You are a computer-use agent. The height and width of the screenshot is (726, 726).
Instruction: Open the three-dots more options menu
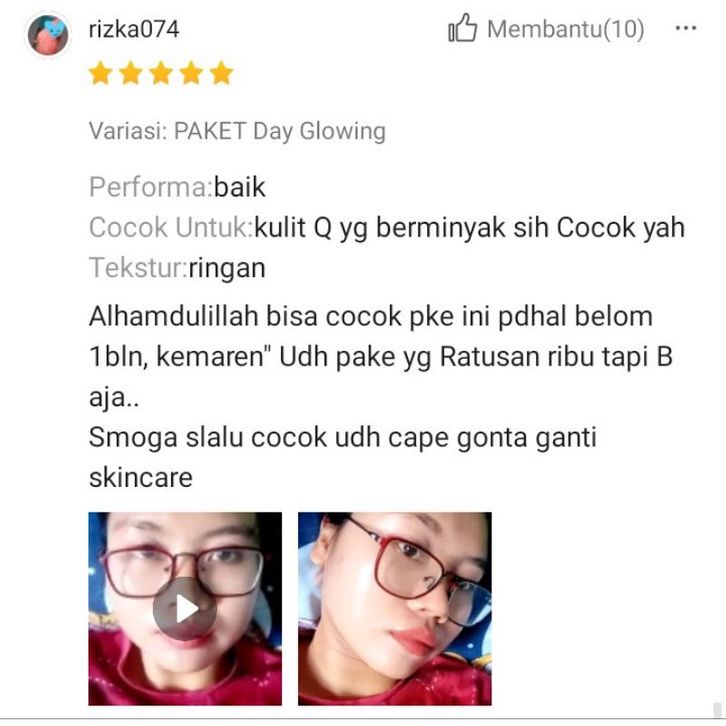coord(686,28)
